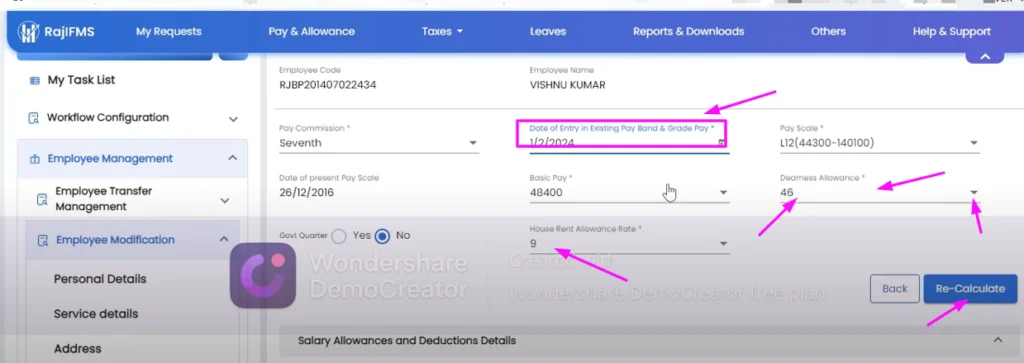Screen dimensions: 1024x363
Task: Click the Back button
Action: point(895,289)
